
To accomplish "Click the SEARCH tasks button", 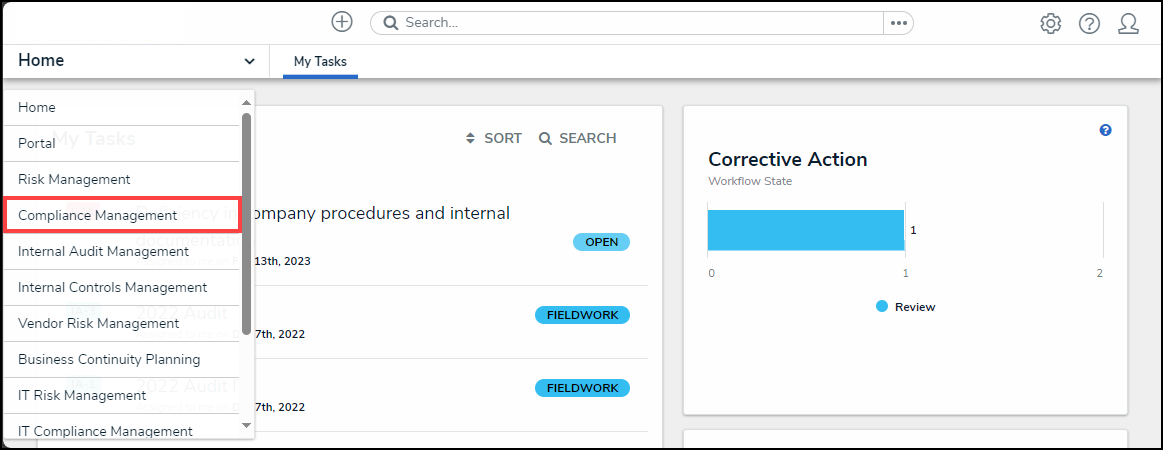I will pos(577,139).
